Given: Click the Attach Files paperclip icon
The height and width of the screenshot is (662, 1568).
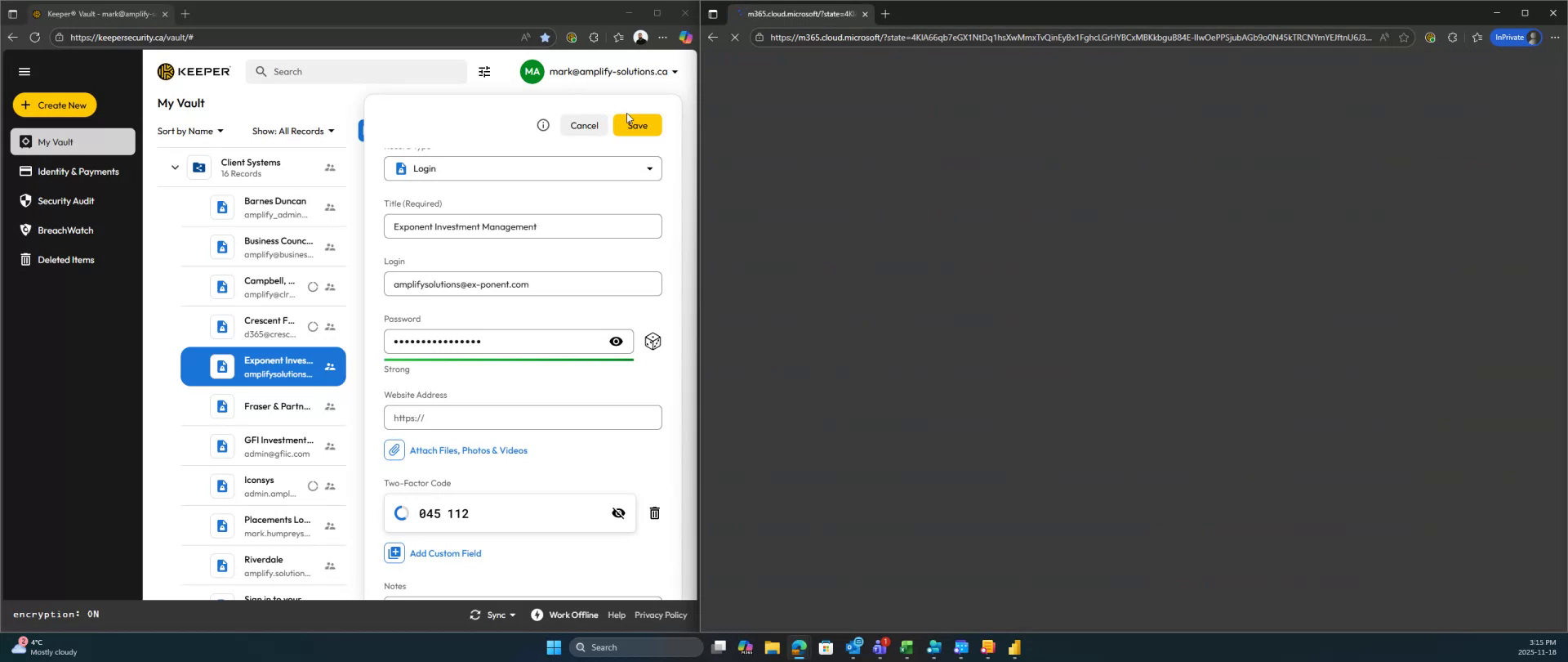Looking at the screenshot, I should pos(394,450).
